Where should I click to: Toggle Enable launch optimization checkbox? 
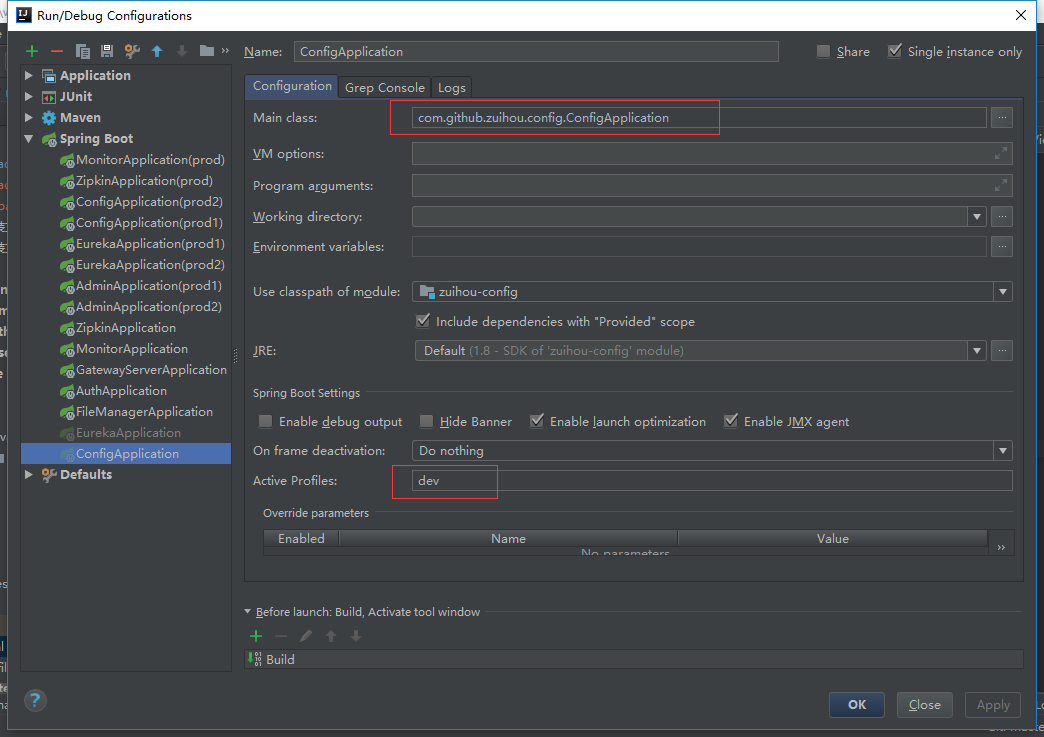(537, 421)
